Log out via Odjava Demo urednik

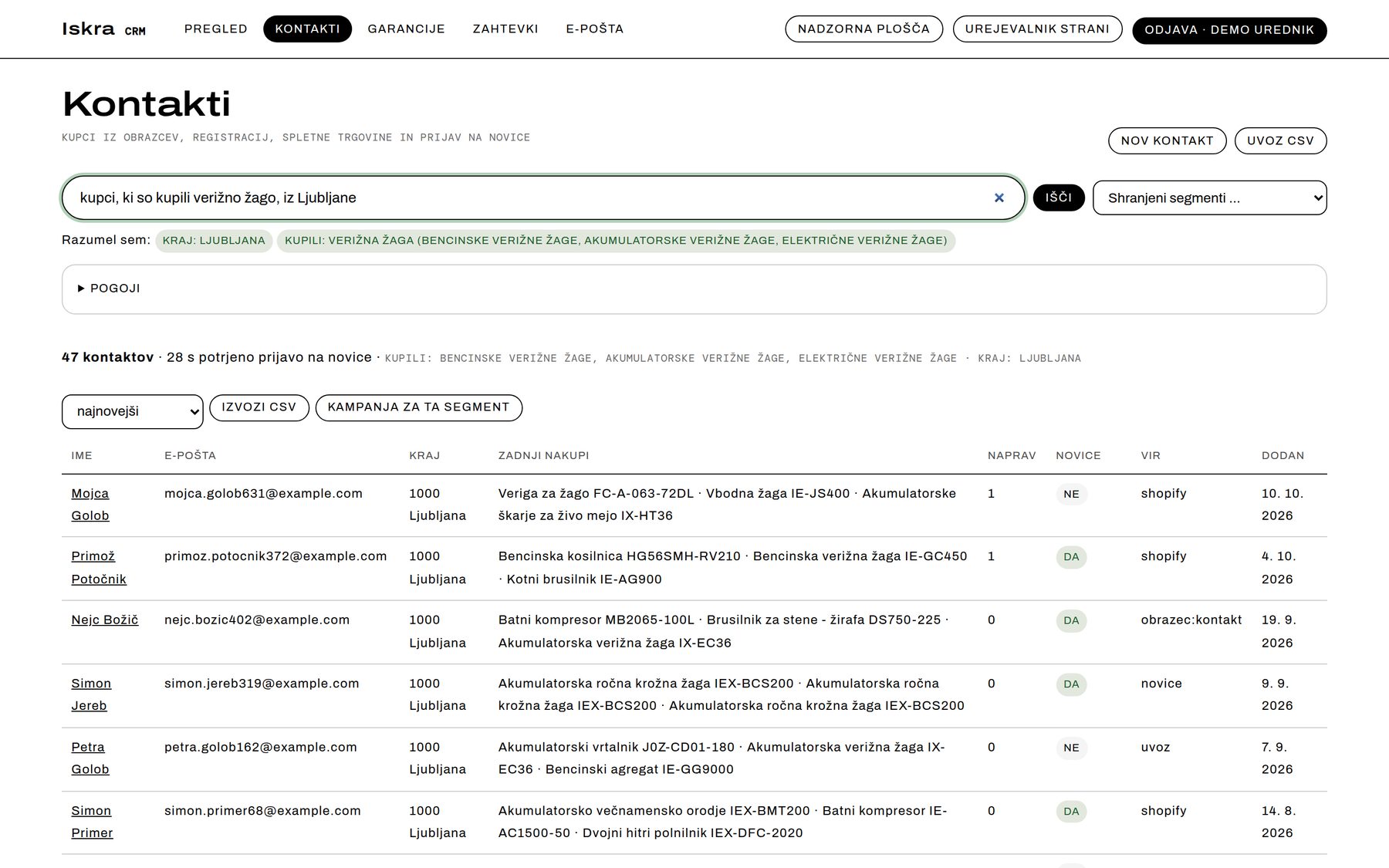pos(1229,30)
